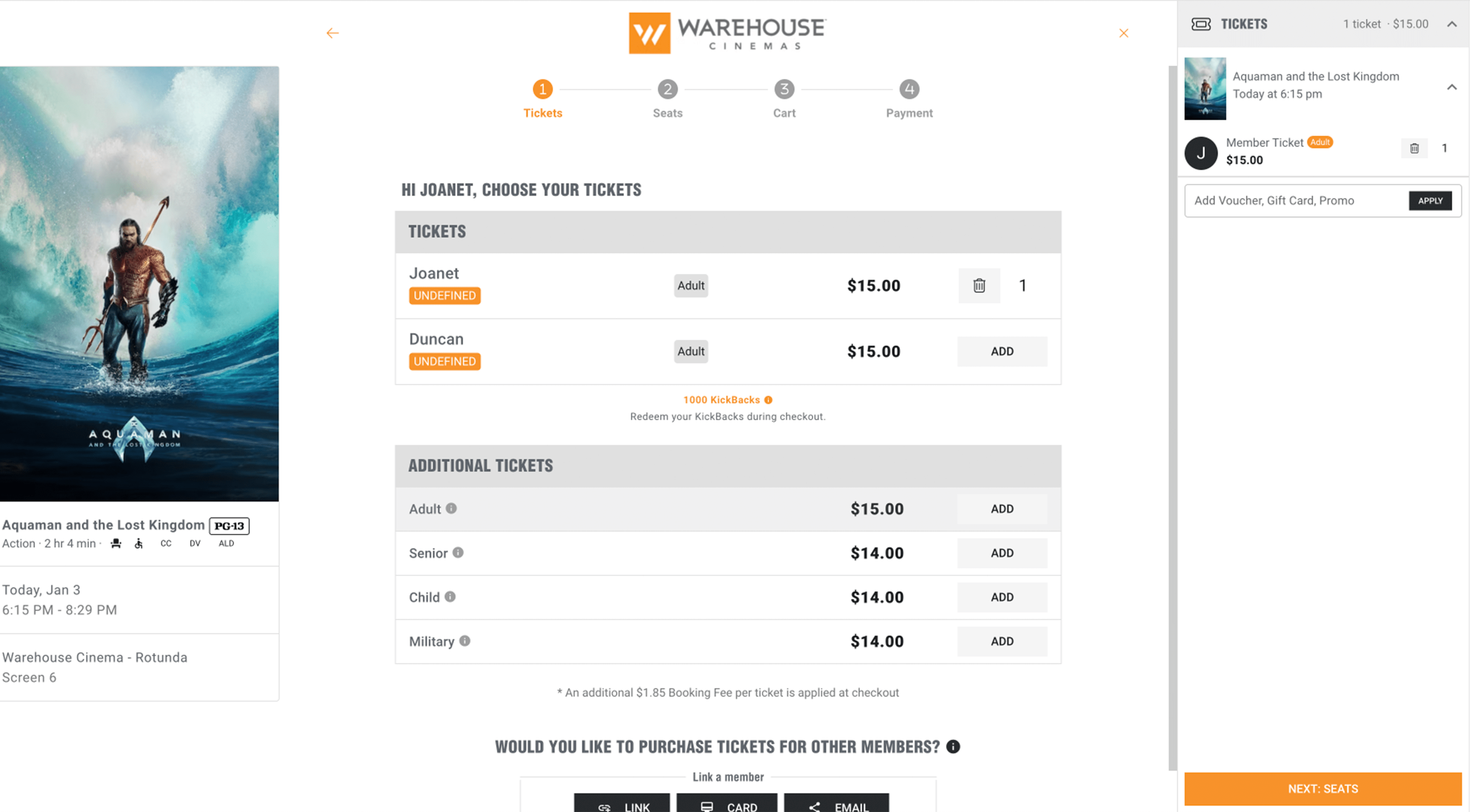Click the main page vertical scrollbar

pyautogui.click(x=1172, y=418)
